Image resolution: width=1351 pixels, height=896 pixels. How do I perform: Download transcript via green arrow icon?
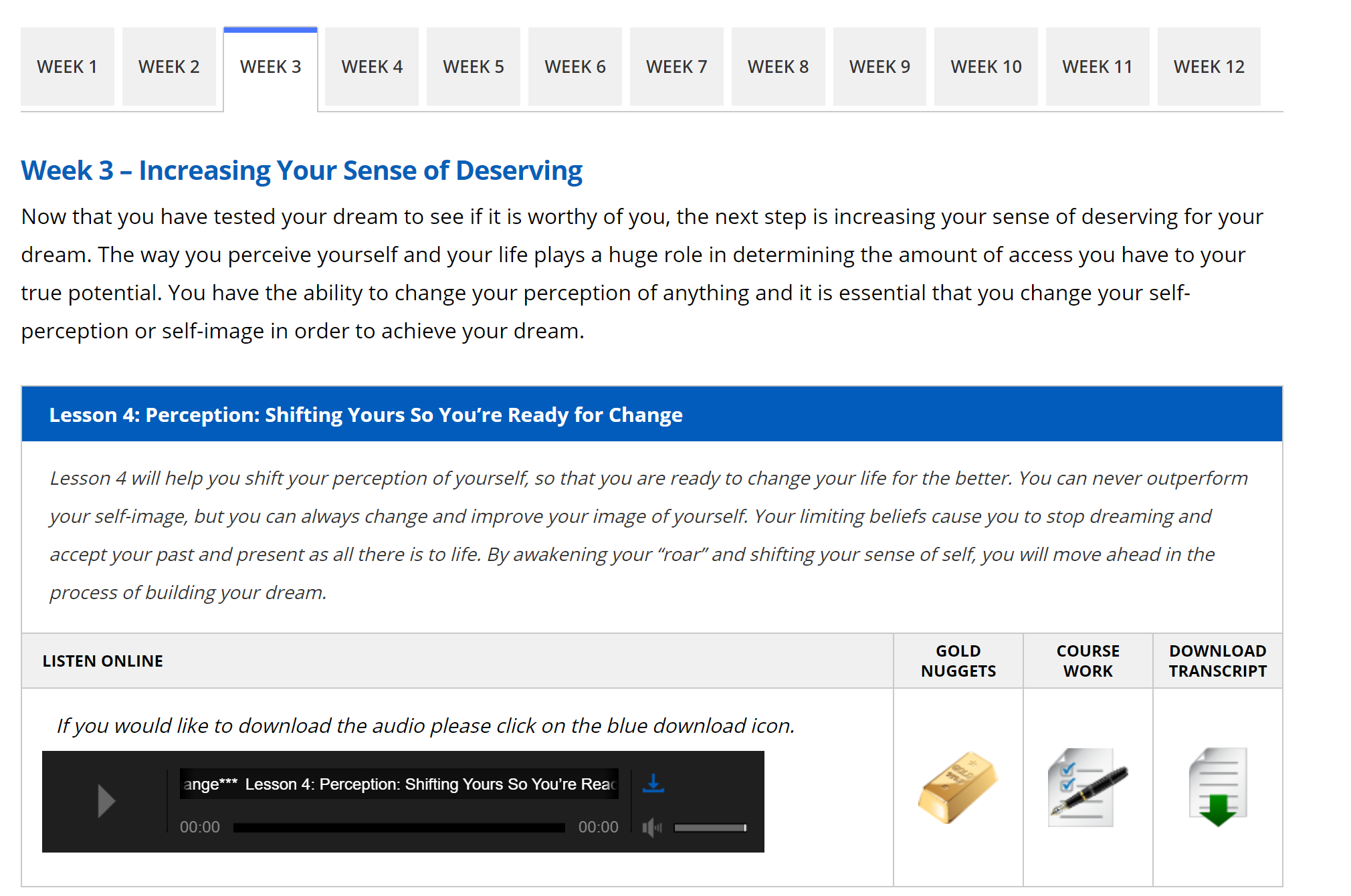[x=1217, y=788]
